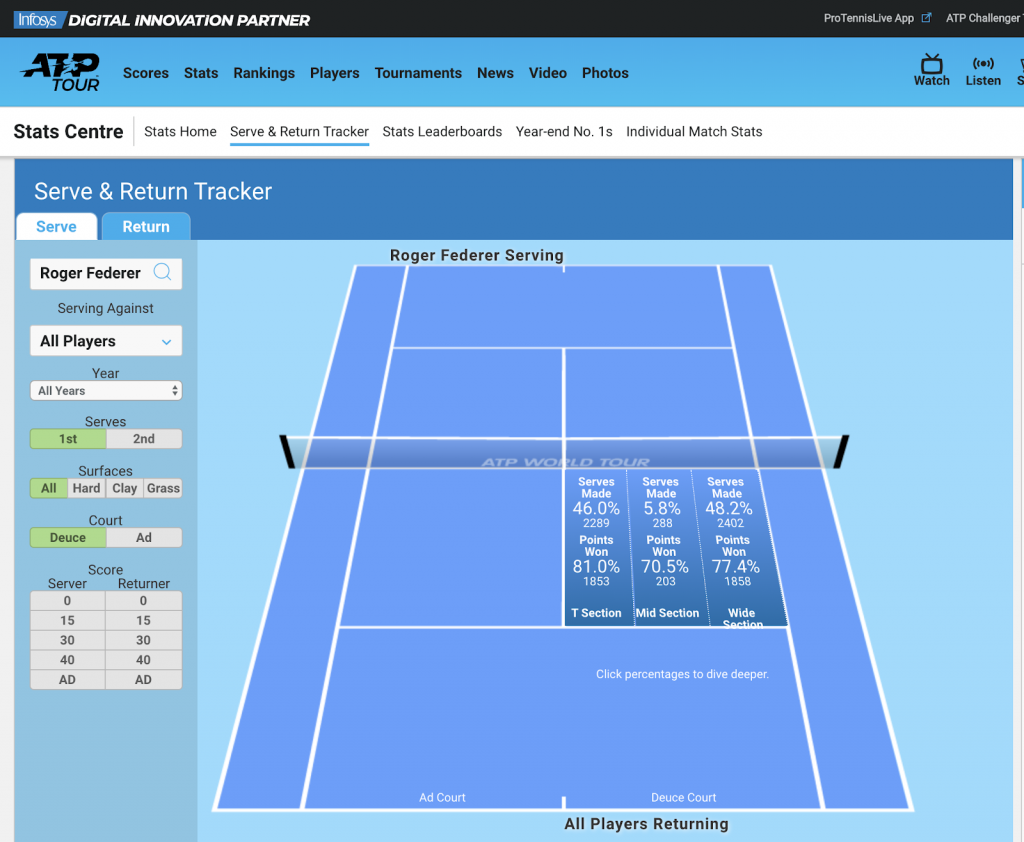Screen dimensions: 1024x842
Task: Set returner score to 30
Action: [x=144, y=640]
